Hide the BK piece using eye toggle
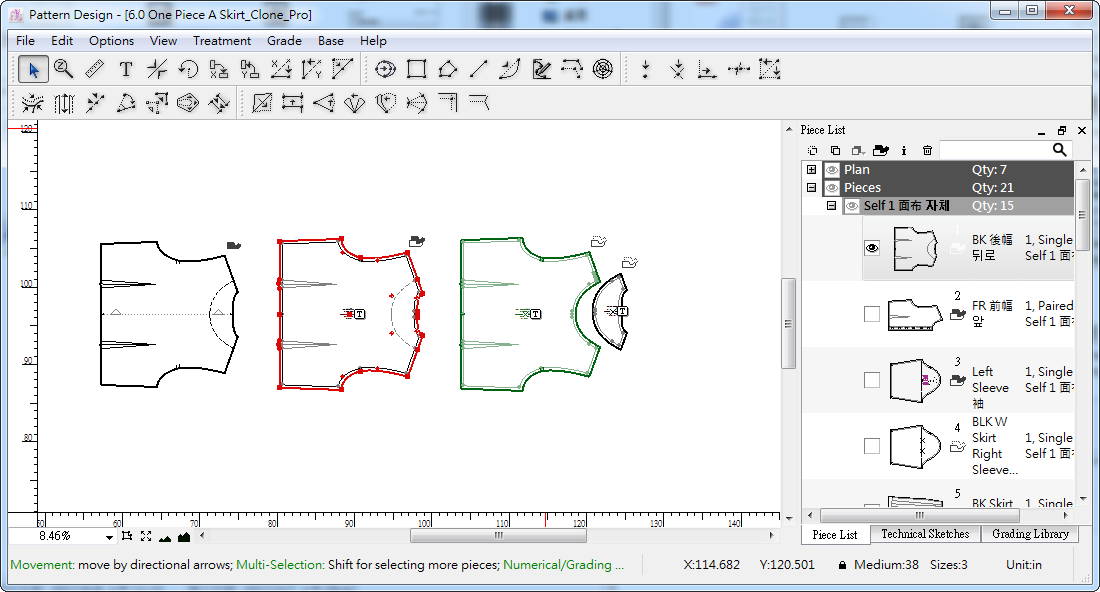The height and width of the screenshot is (592, 1100). coord(872,248)
